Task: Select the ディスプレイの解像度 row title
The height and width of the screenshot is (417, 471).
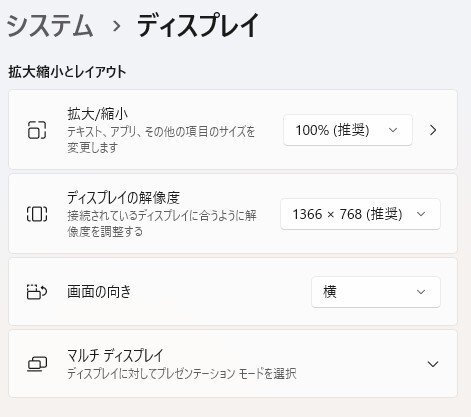Action: click(124, 198)
